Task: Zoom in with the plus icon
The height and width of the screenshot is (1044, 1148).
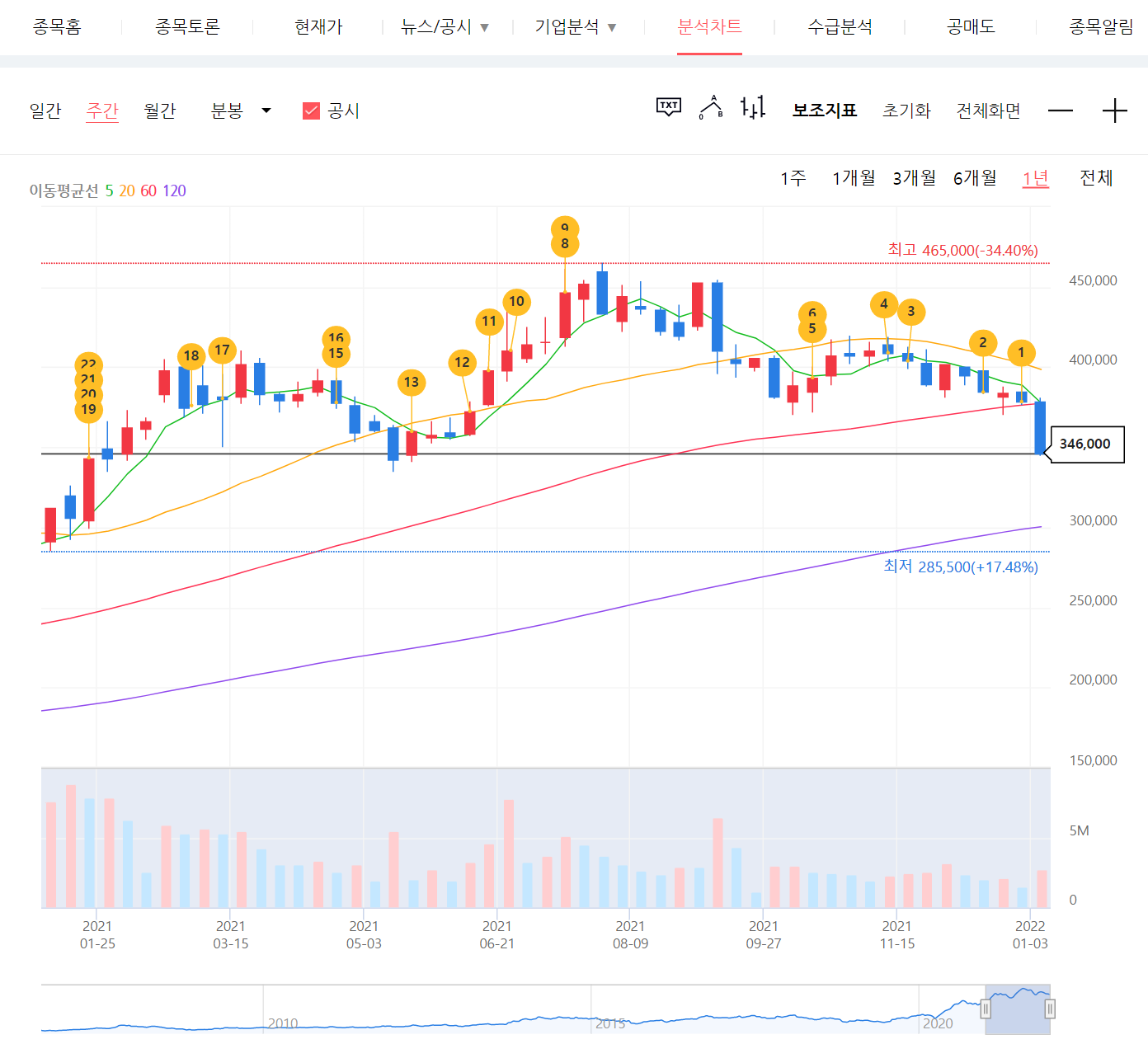Action: pos(1115,111)
